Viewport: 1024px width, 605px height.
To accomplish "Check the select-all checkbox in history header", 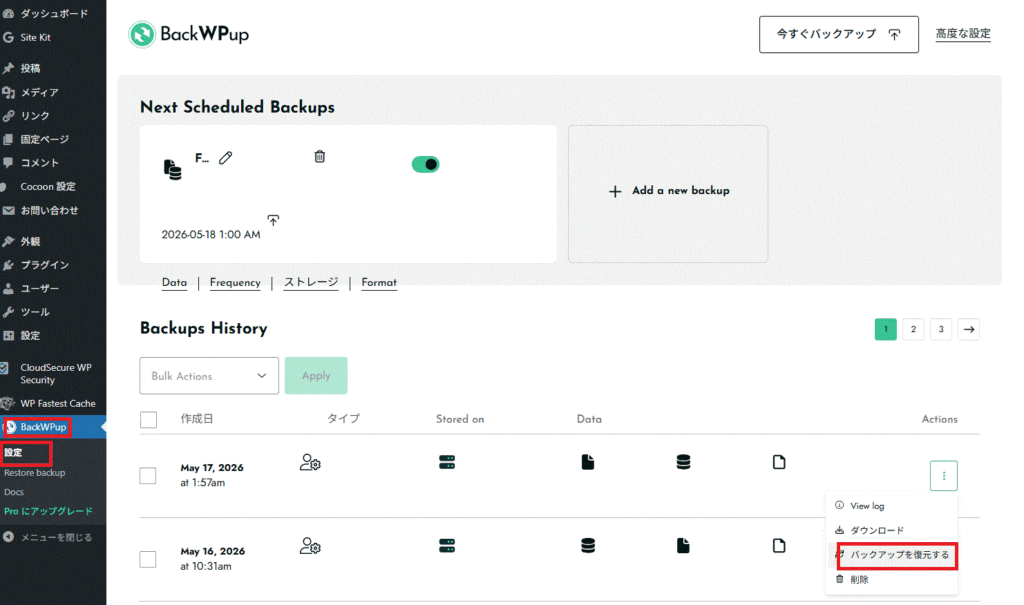I will coord(148,419).
